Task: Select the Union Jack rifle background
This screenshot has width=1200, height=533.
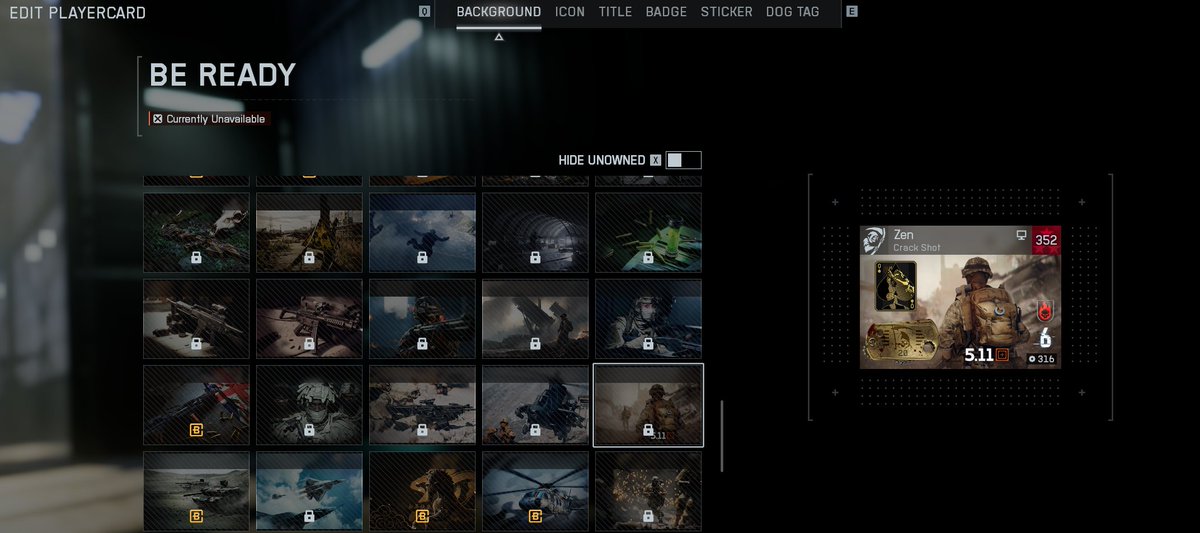Action: click(x=196, y=405)
